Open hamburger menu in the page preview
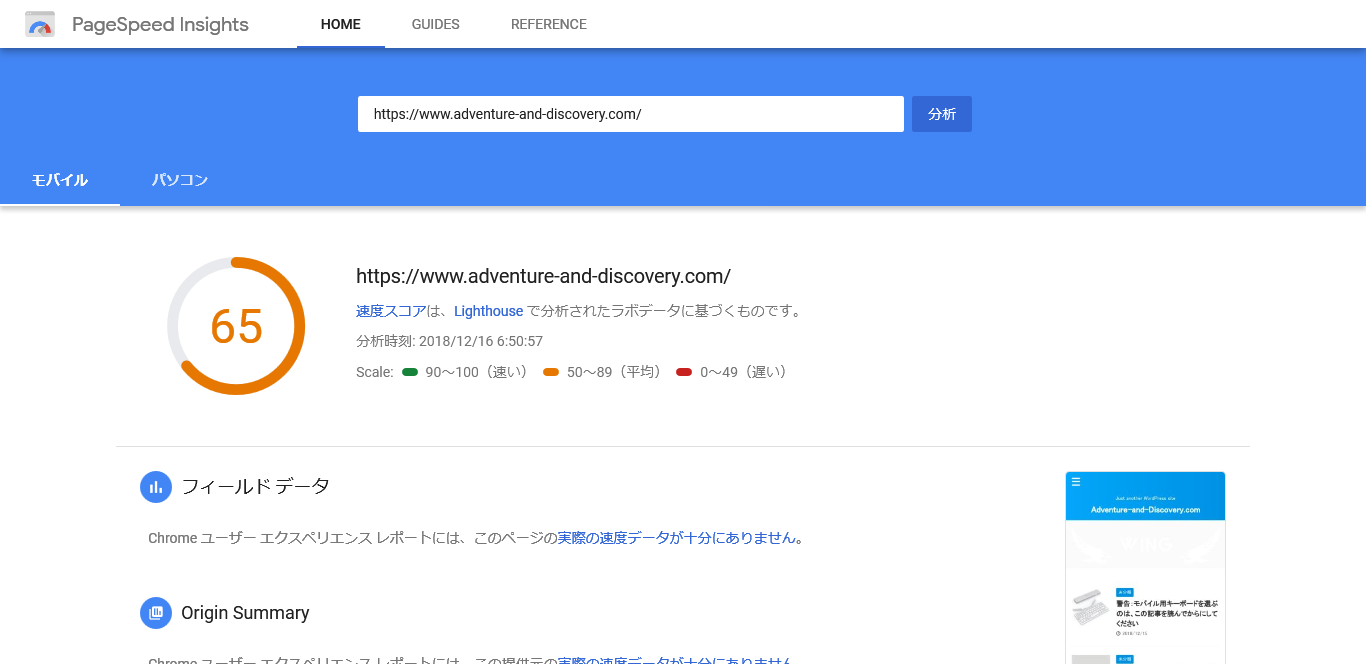Viewport: 1366px width, 664px height. 1076,481
